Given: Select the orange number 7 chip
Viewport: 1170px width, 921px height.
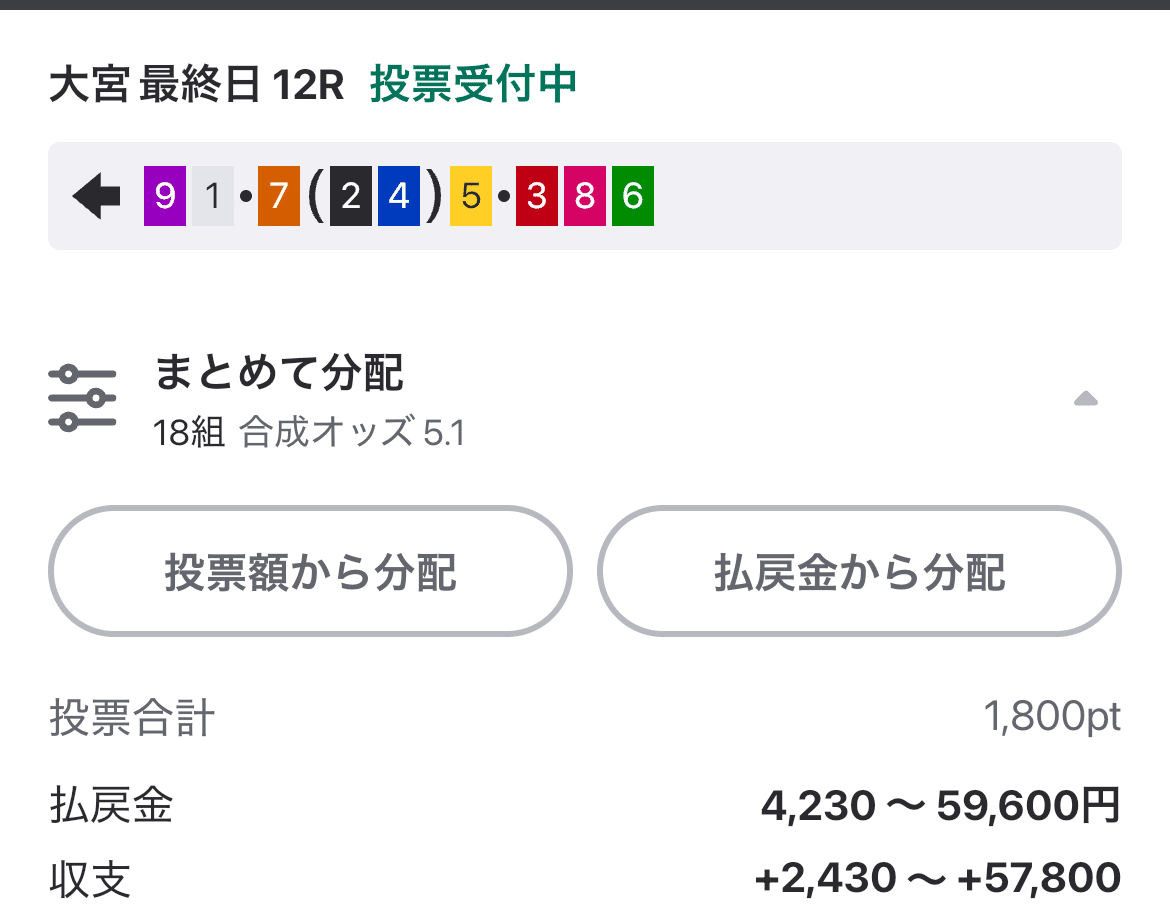Looking at the screenshot, I should click(x=277, y=196).
